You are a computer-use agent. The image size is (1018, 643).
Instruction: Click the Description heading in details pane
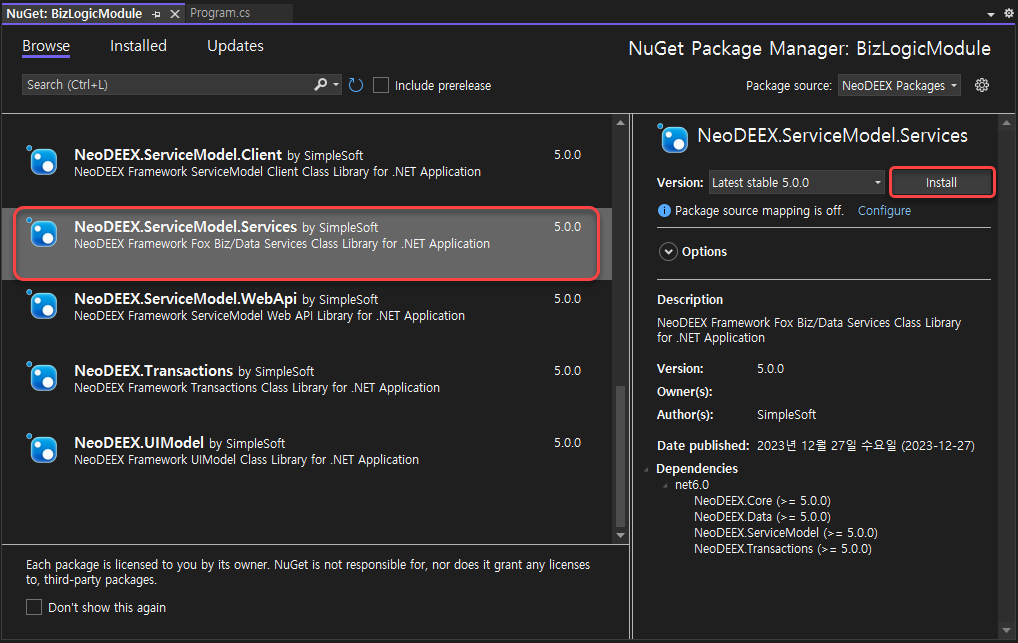689,299
